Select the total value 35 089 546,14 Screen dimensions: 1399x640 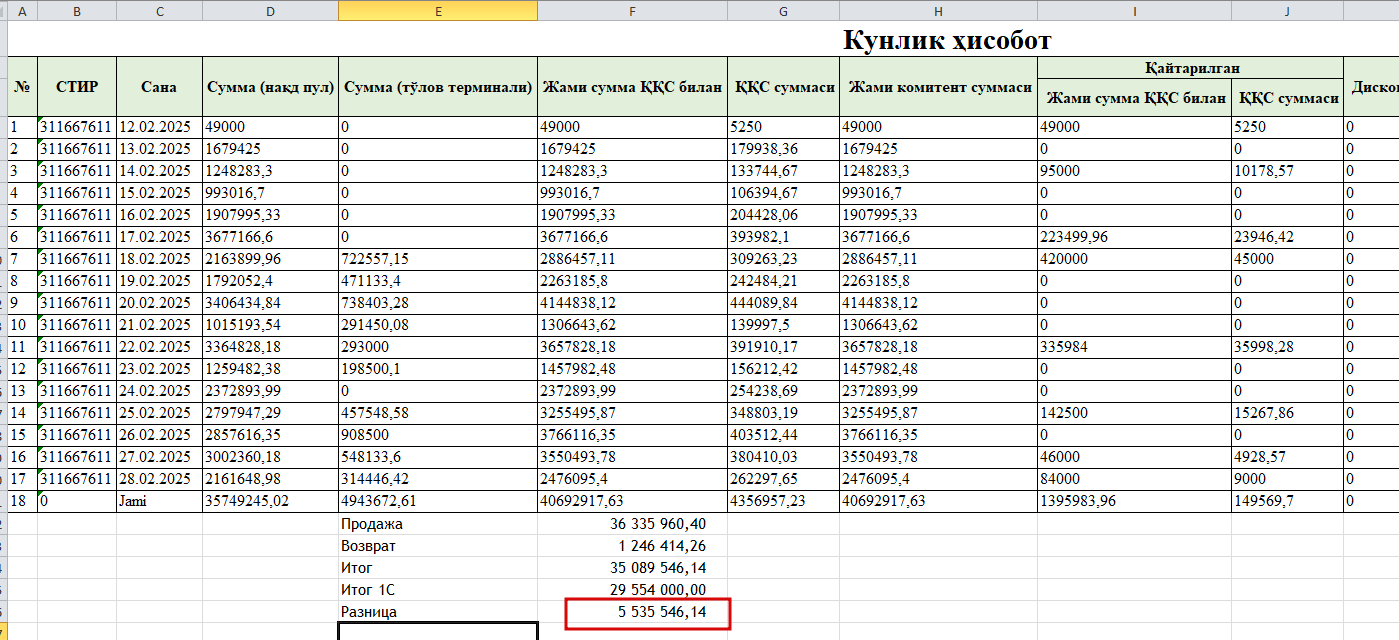[632, 568]
